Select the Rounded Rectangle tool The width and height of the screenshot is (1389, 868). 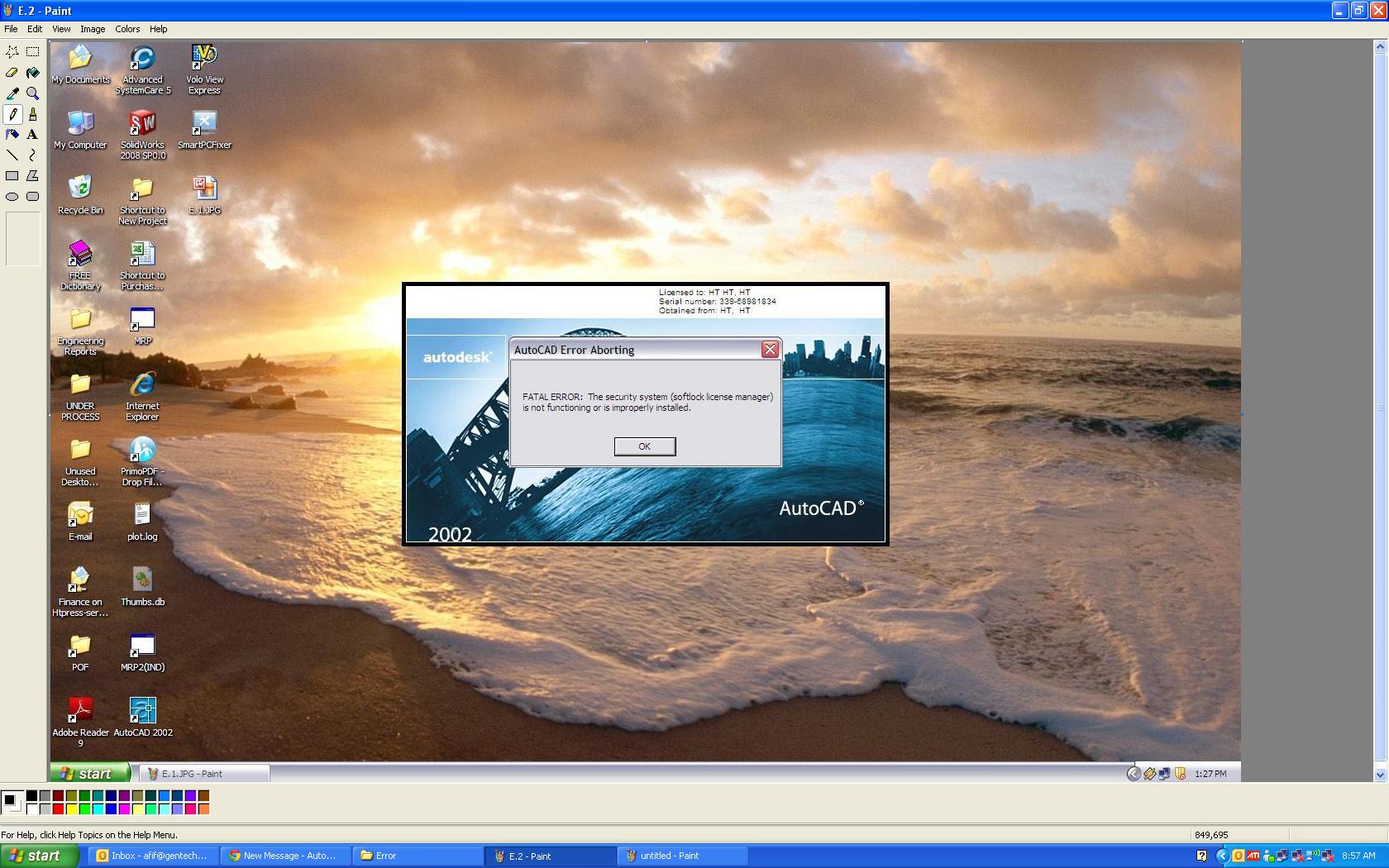[x=33, y=197]
